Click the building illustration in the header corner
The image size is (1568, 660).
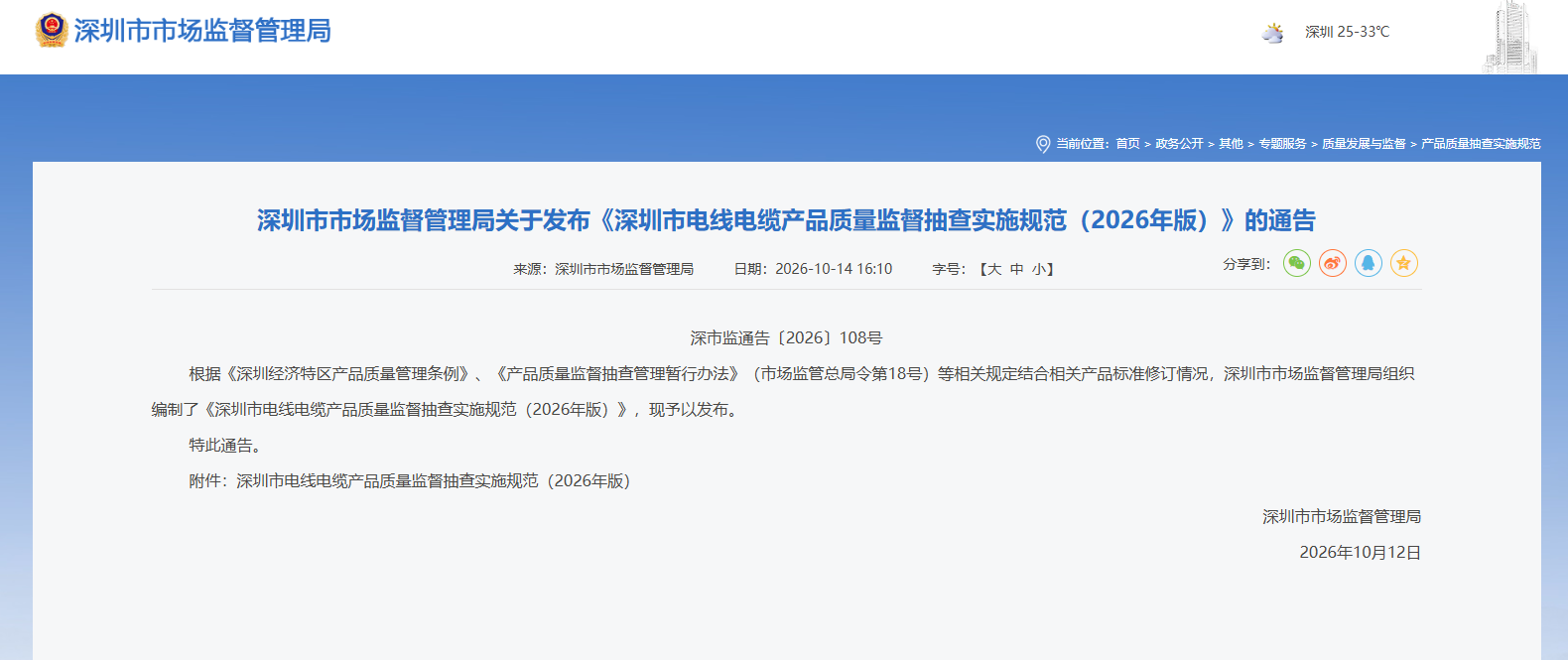(1510, 37)
